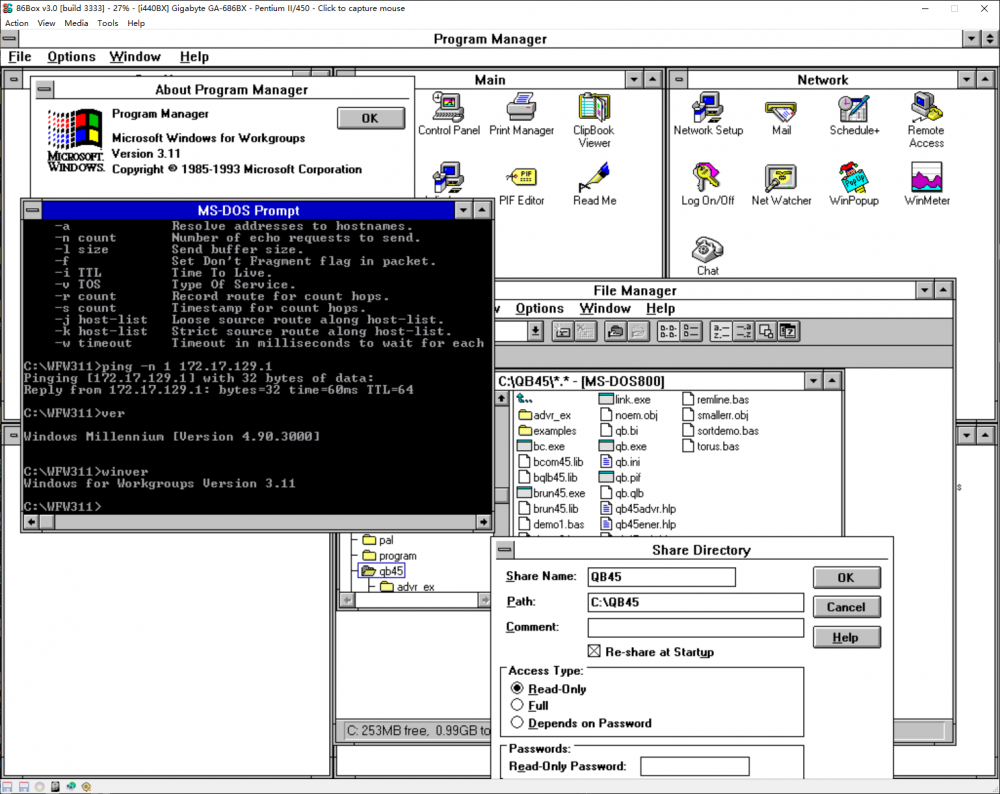This screenshot has width=1000, height=794.
Task: Click Cancel in the Share Directory dialog
Action: point(846,606)
